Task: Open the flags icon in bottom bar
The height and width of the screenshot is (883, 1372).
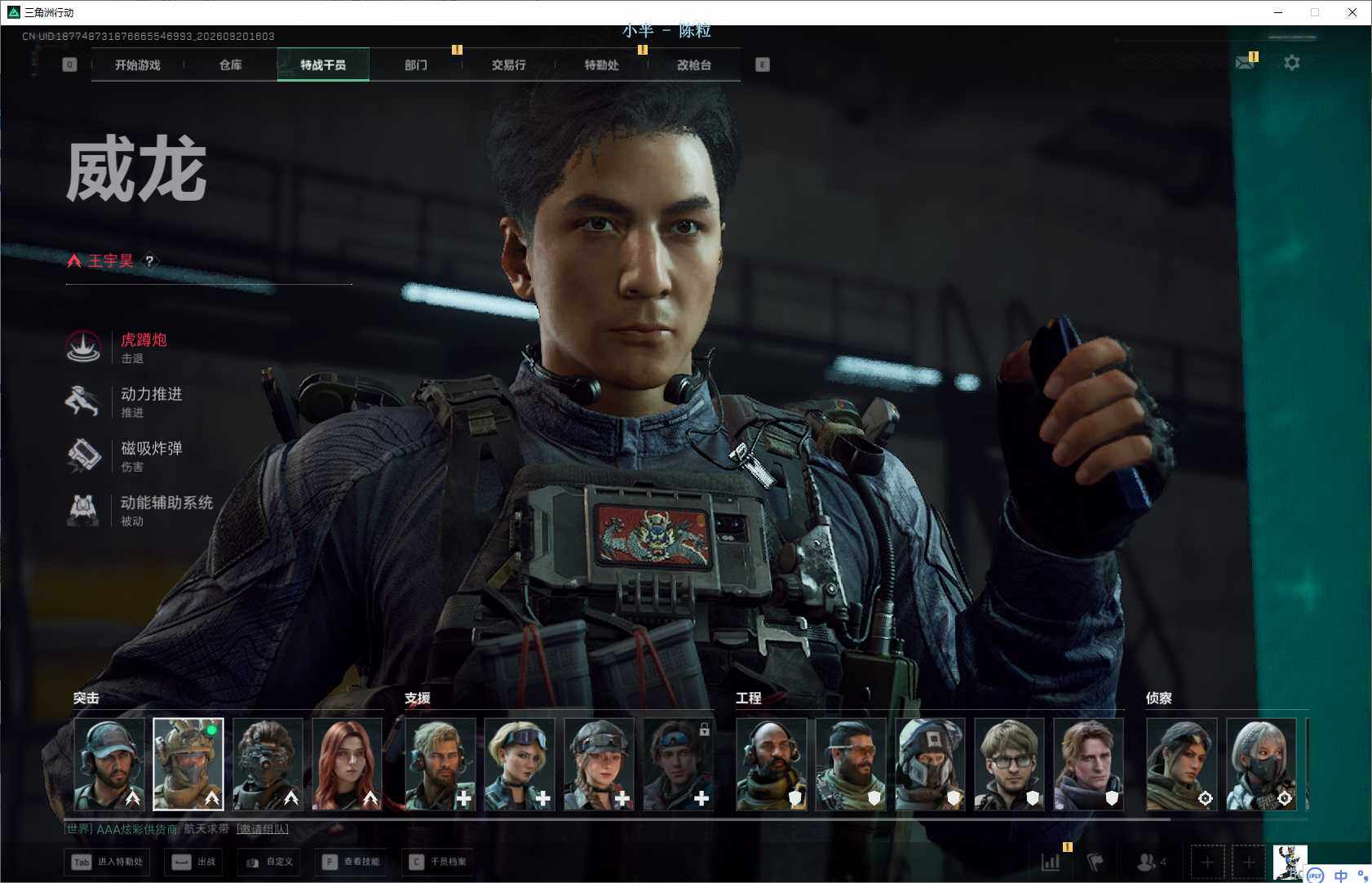Action: point(1095,861)
